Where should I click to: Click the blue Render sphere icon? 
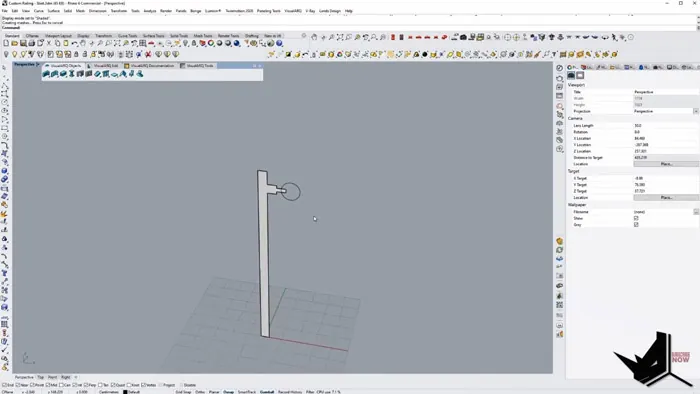[237, 43]
